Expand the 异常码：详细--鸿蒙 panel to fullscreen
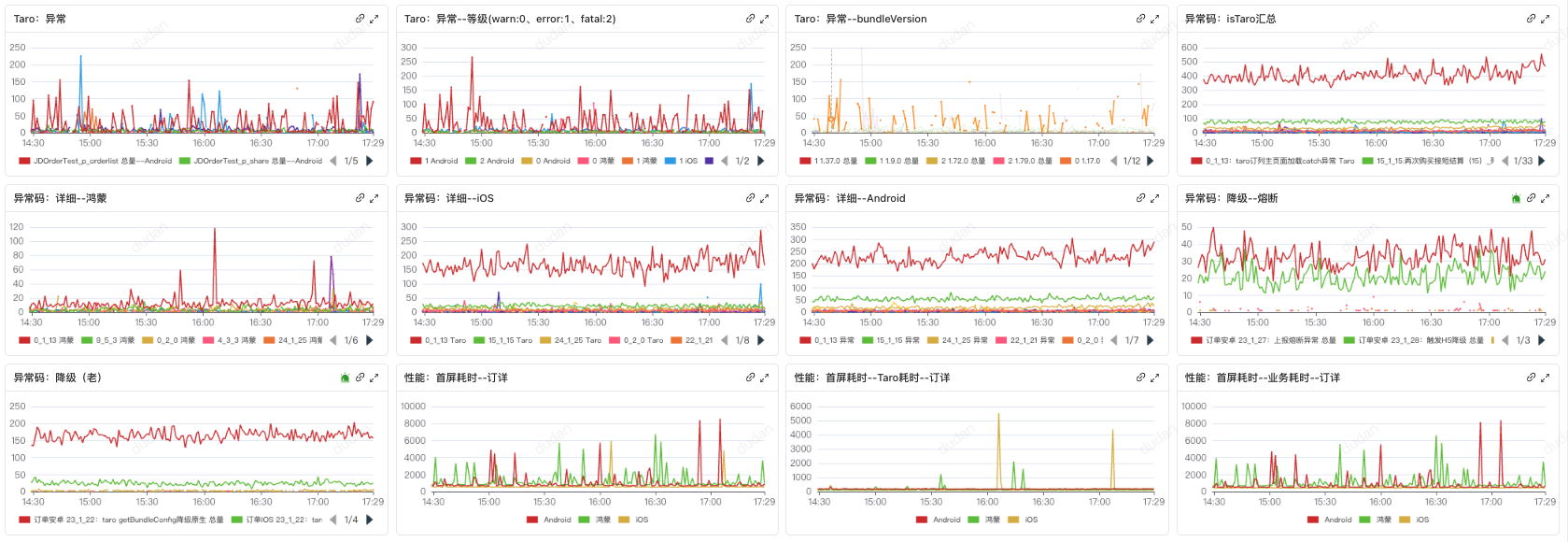This screenshot has width=1568, height=542. pos(374,198)
